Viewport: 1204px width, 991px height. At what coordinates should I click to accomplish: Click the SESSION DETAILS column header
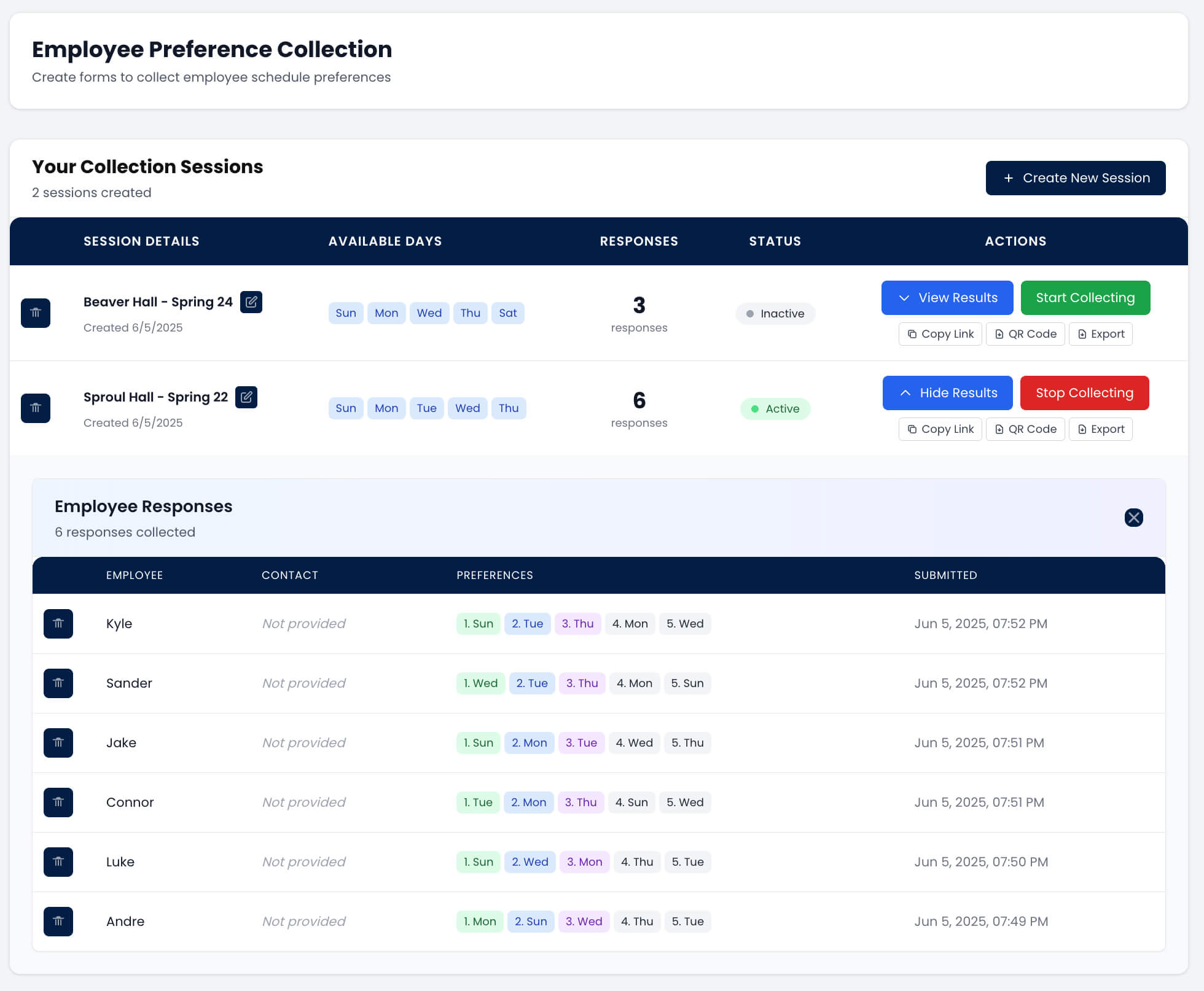point(141,241)
